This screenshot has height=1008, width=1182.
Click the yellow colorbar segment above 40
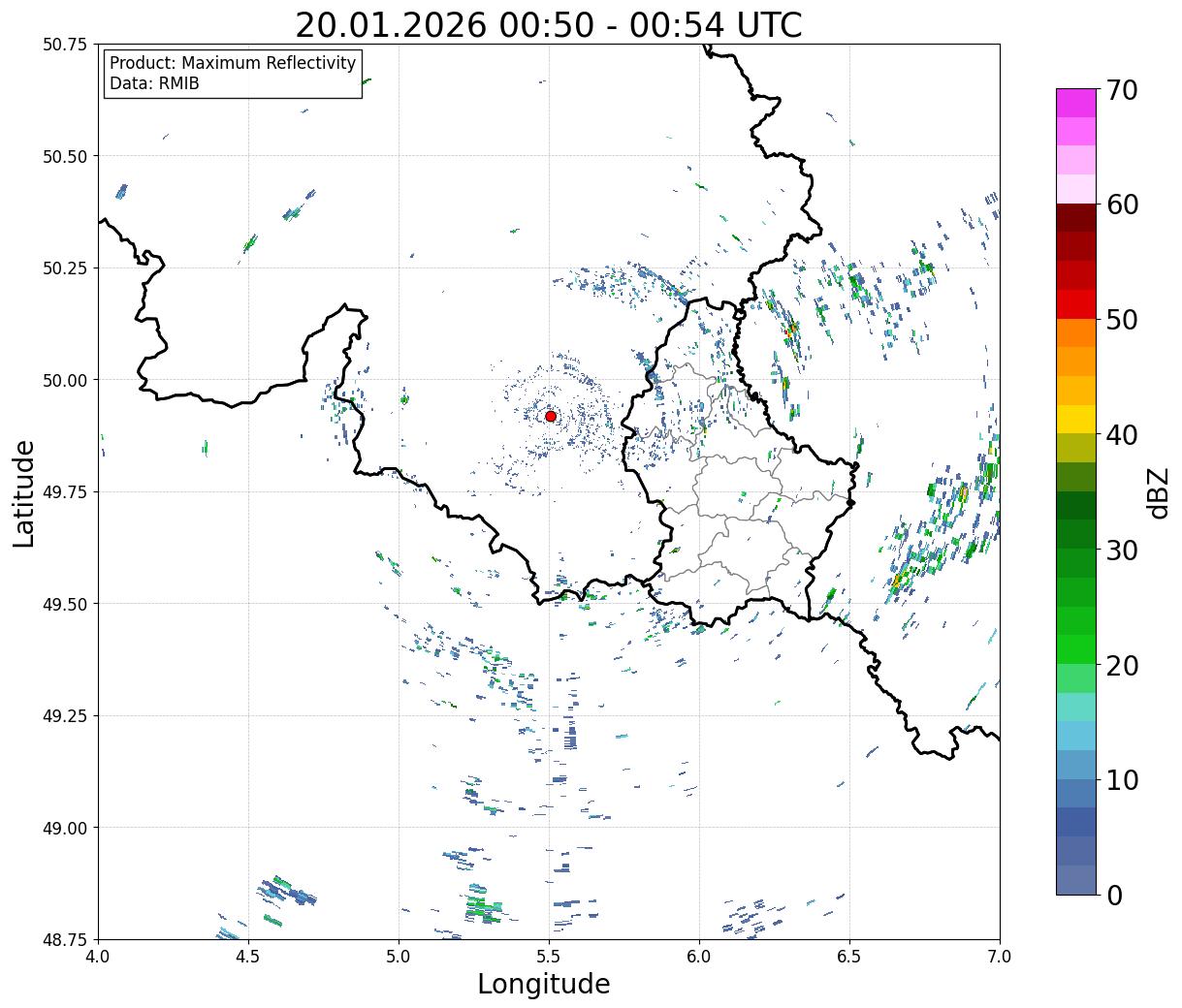pos(1076,420)
